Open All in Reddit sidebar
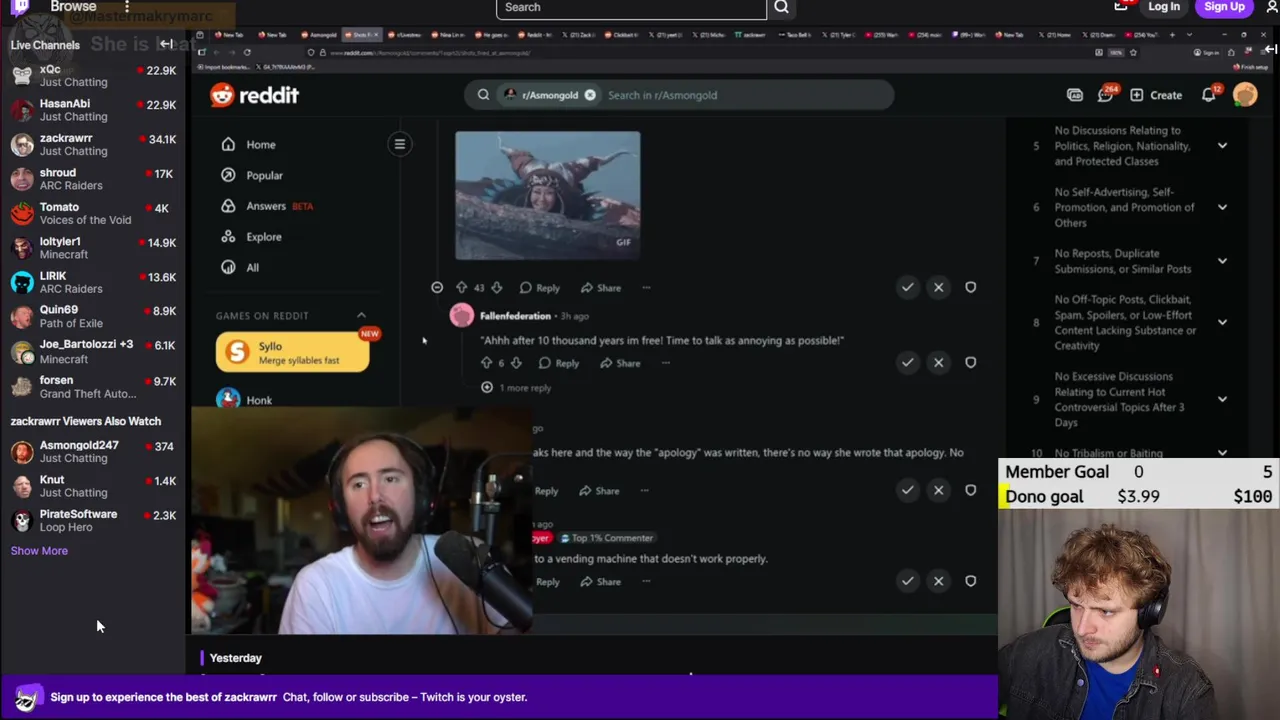 pyautogui.click(x=252, y=268)
